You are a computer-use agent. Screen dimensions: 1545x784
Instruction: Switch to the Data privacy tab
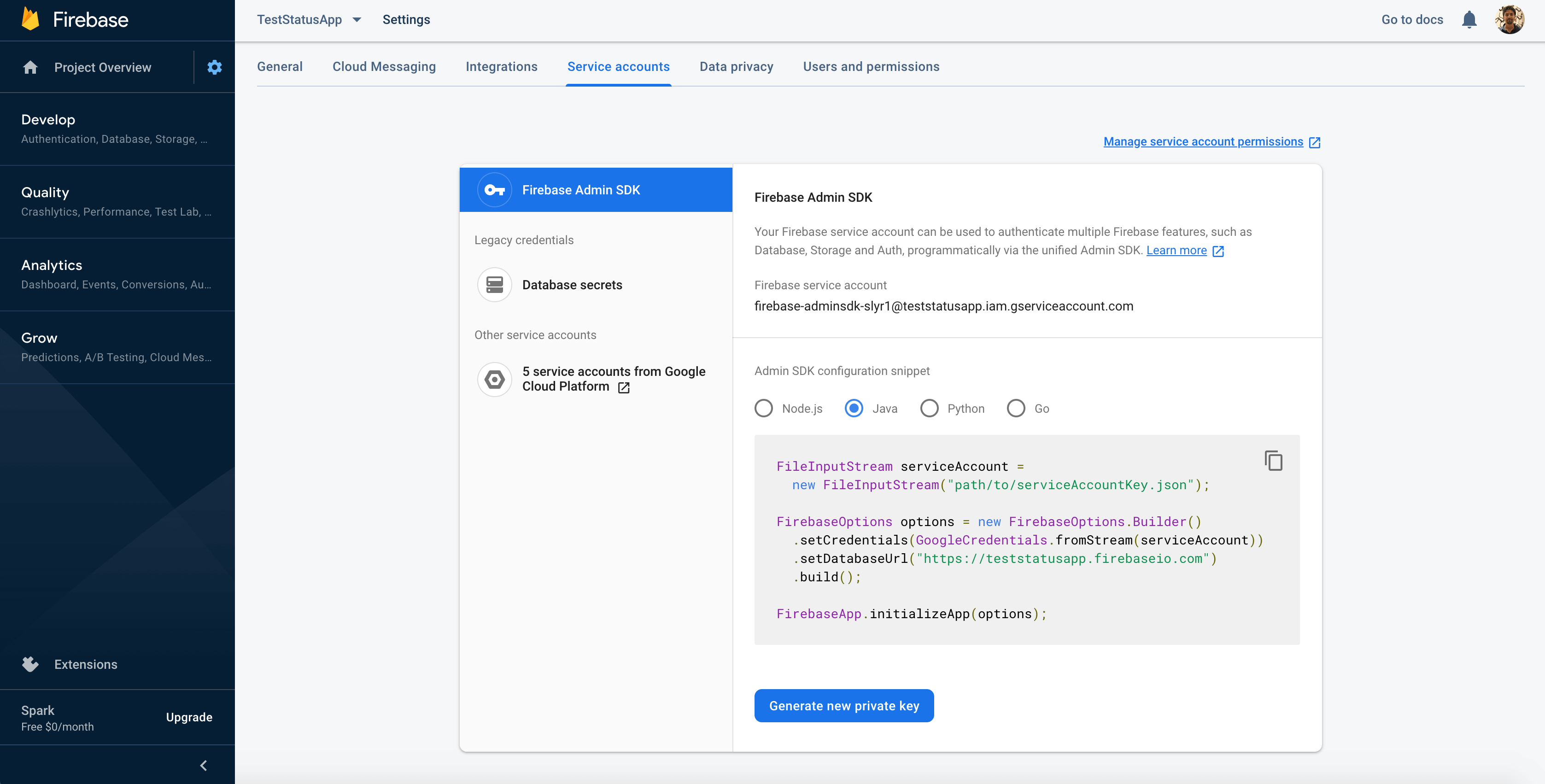(736, 67)
